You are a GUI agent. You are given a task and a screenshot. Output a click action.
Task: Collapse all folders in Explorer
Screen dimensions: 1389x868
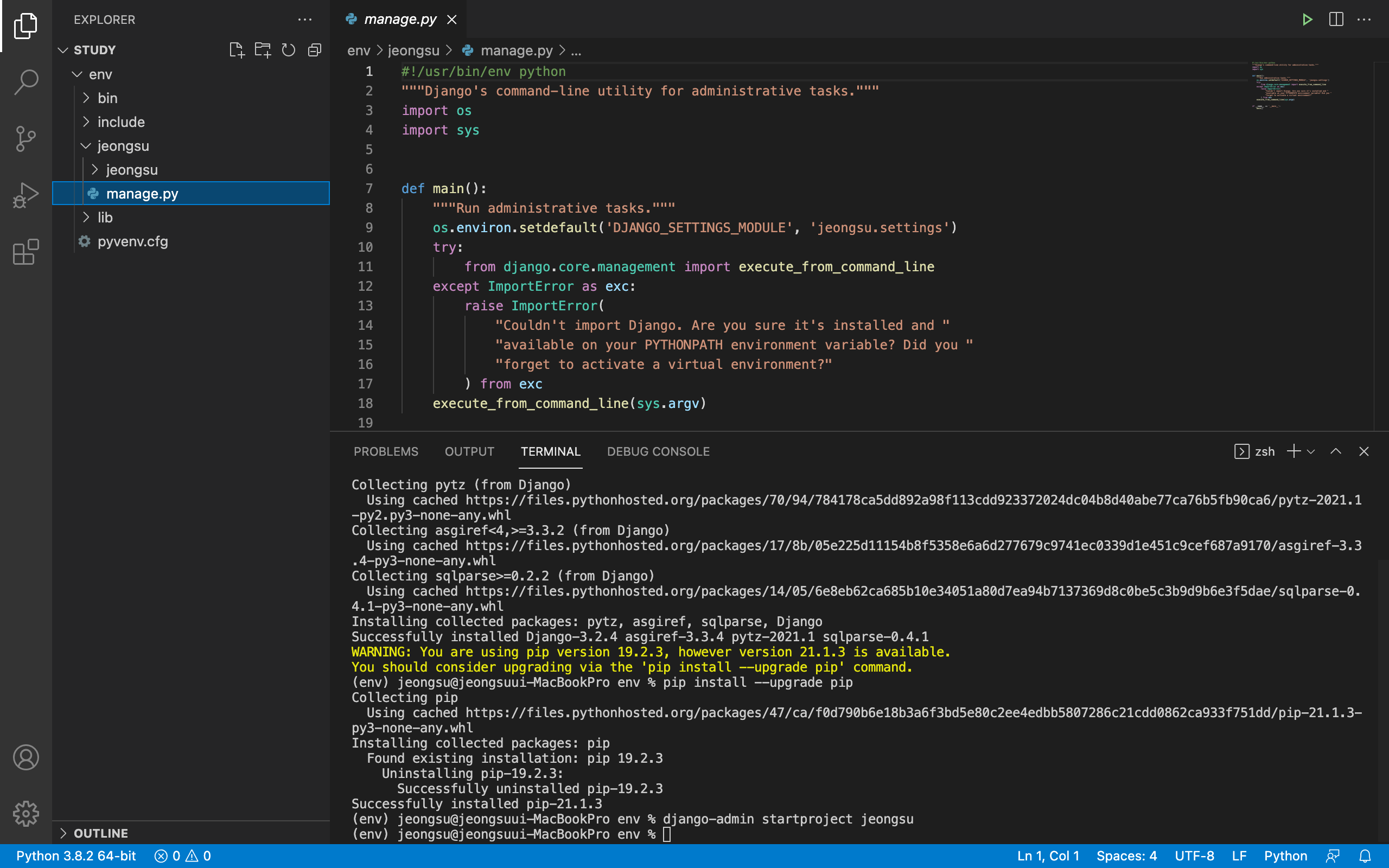click(x=315, y=50)
